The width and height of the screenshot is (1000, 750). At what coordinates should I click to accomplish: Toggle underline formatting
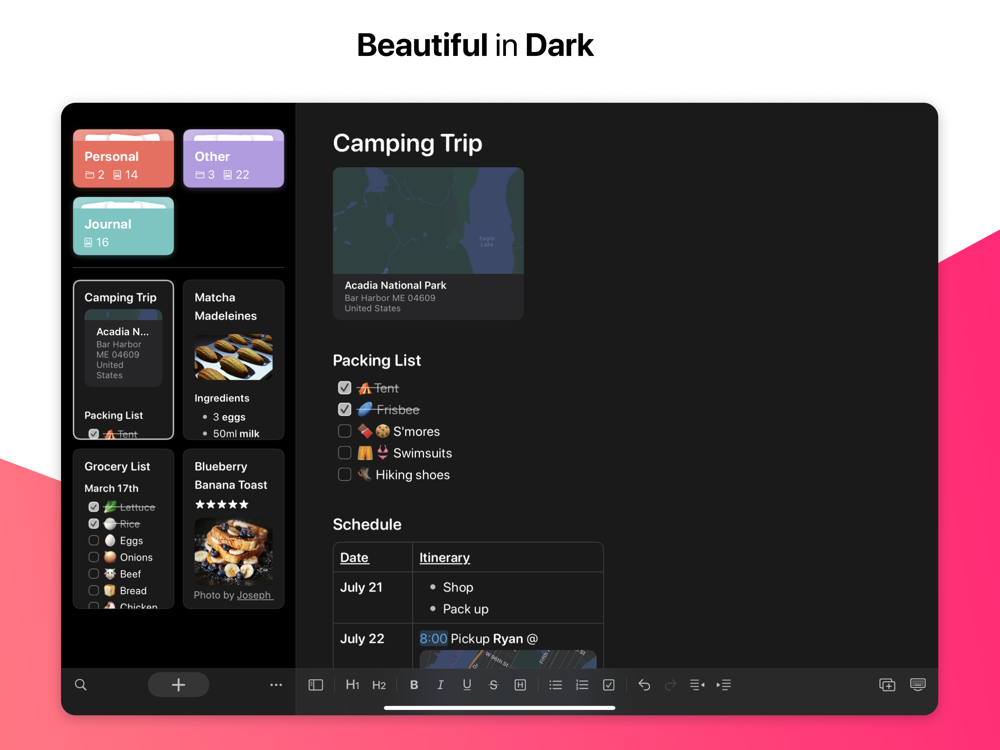(467, 684)
